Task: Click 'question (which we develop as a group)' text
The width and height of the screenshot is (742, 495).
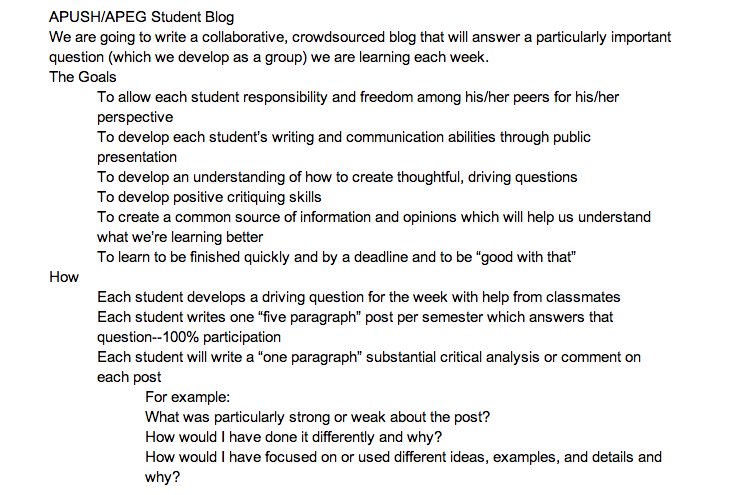Action: tap(178, 57)
